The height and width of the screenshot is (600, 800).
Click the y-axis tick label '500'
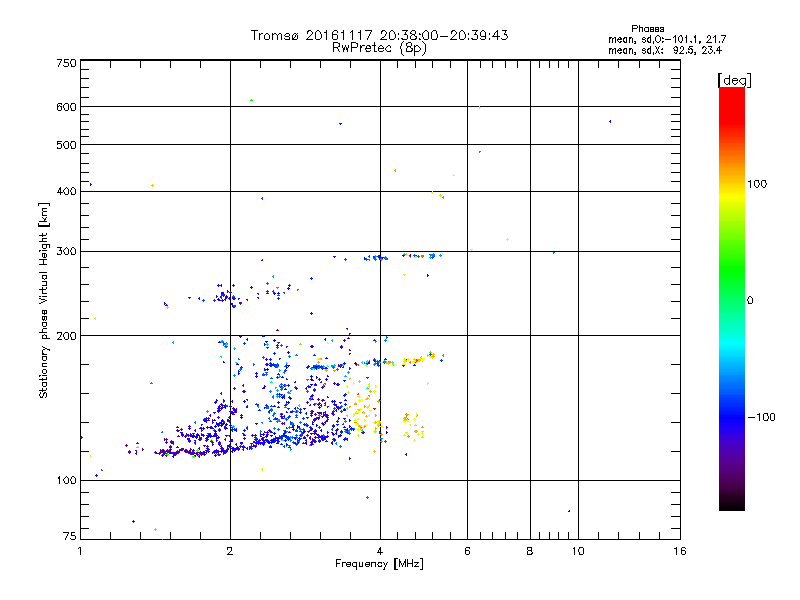click(x=66, y=145)
